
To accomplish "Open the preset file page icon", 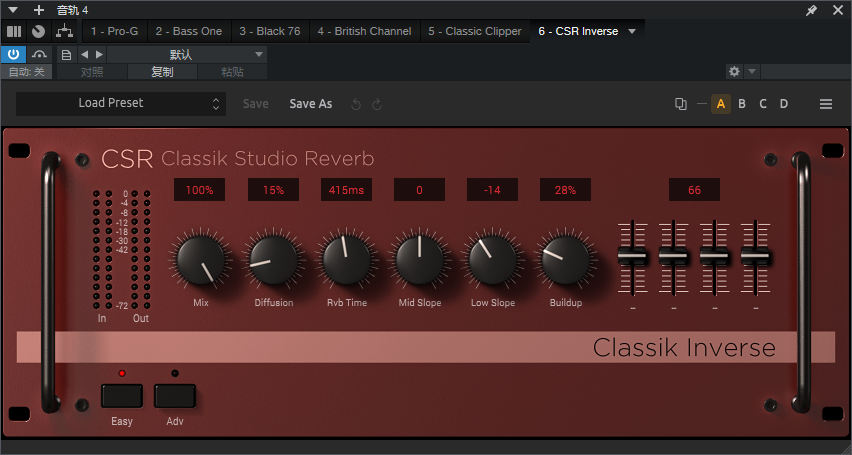I will point(66,54).
